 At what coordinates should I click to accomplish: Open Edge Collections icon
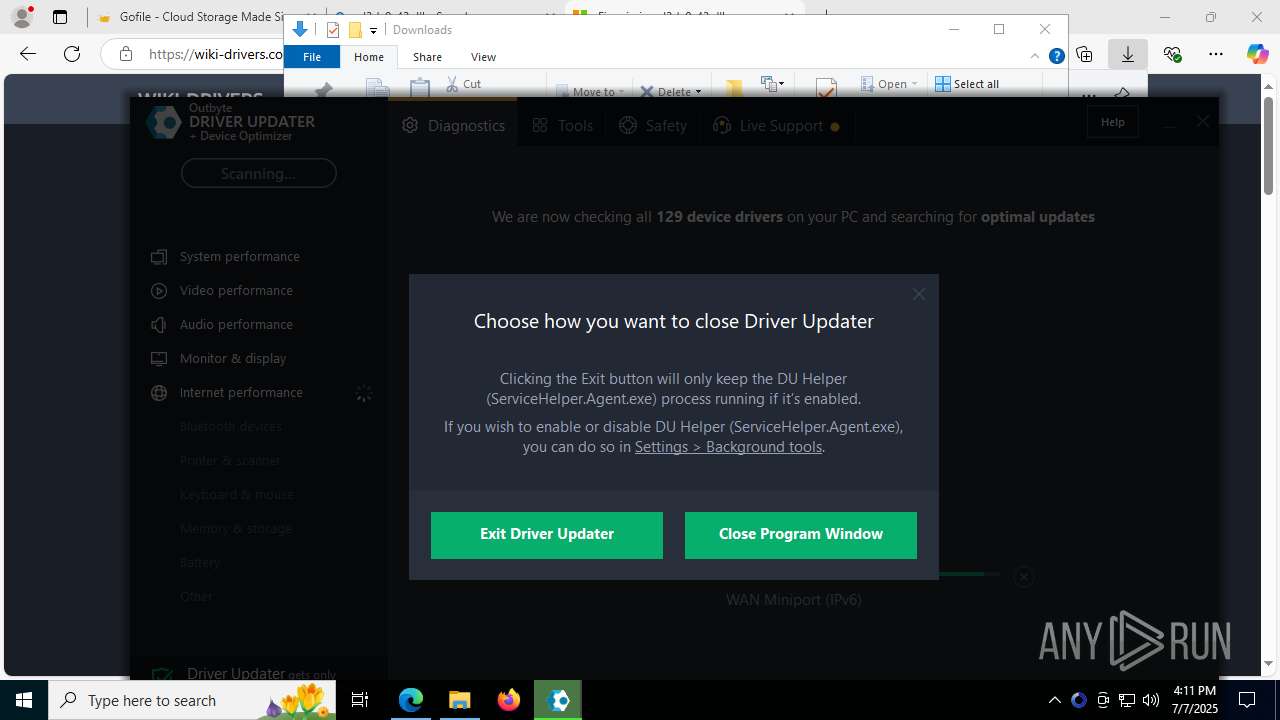pos(1085,54)
